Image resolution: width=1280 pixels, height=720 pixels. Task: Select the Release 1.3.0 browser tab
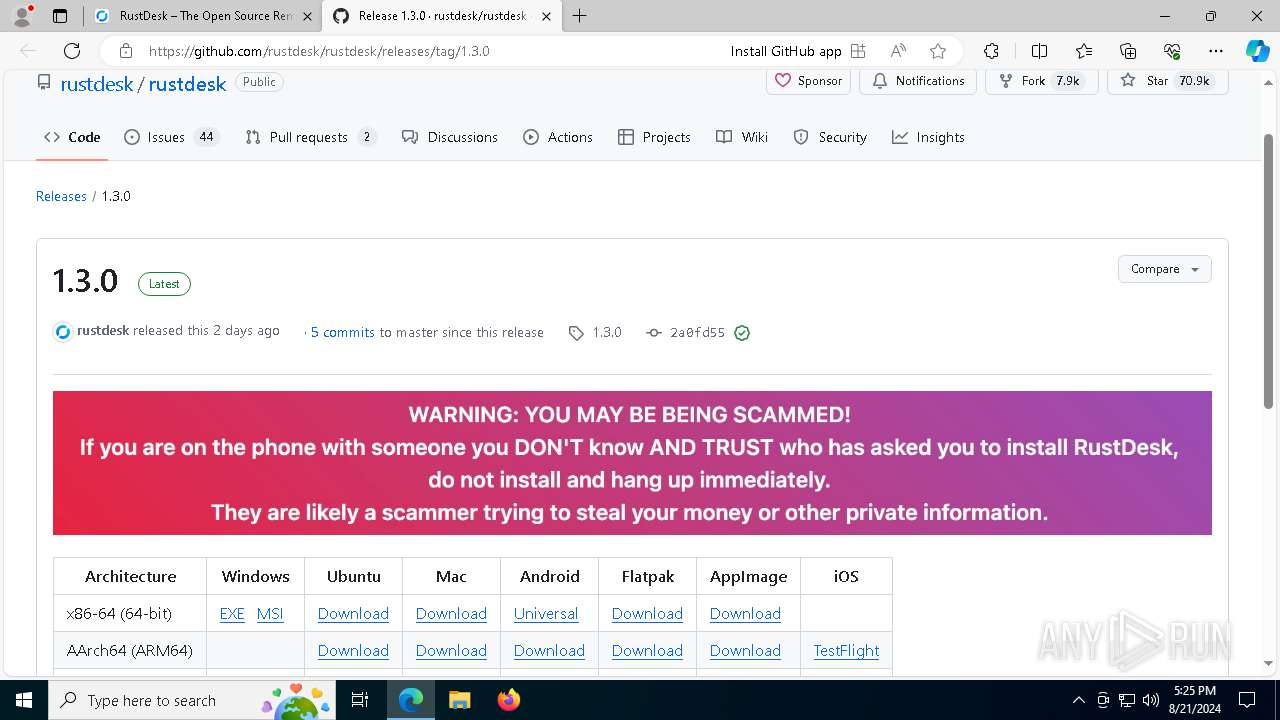tap(442, 16)
